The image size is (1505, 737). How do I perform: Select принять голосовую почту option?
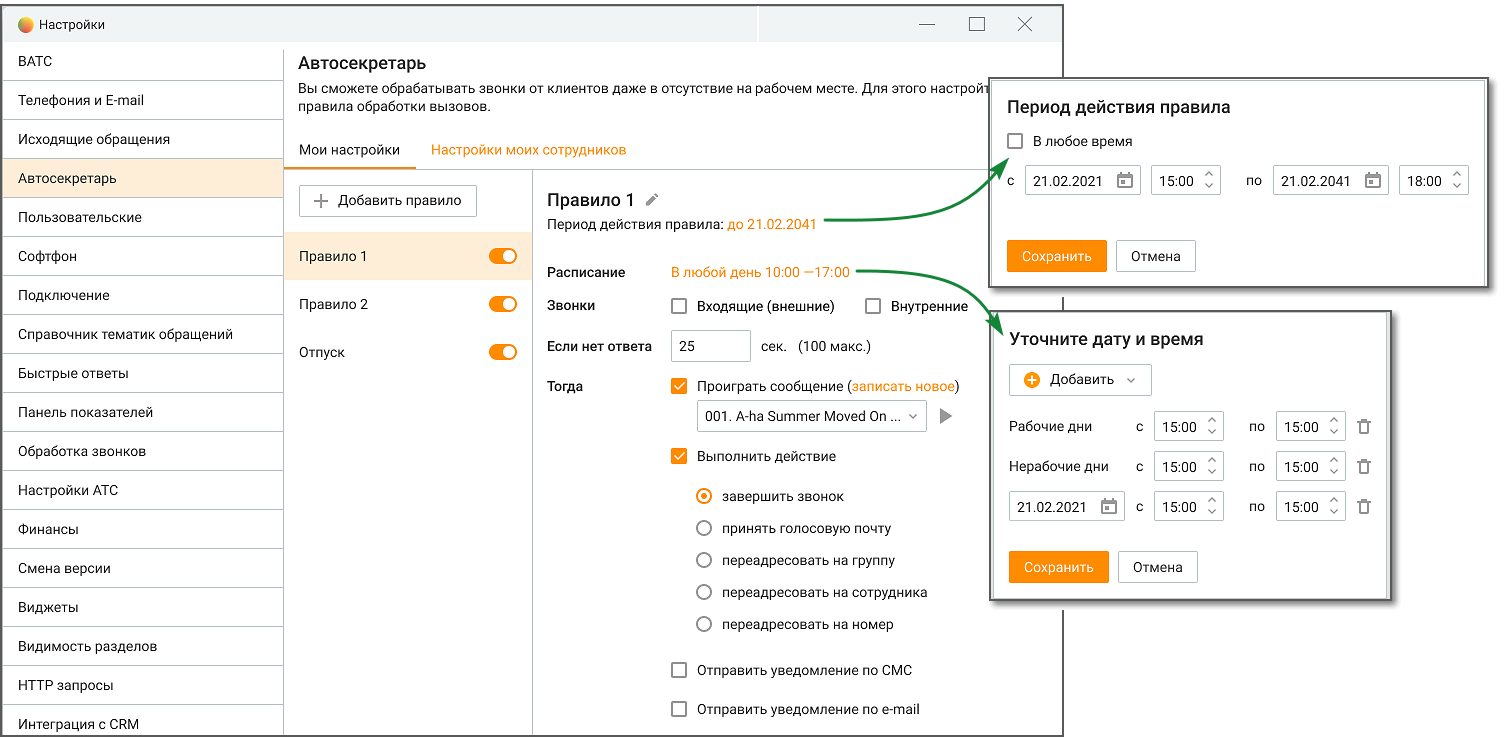pos(704,528)
